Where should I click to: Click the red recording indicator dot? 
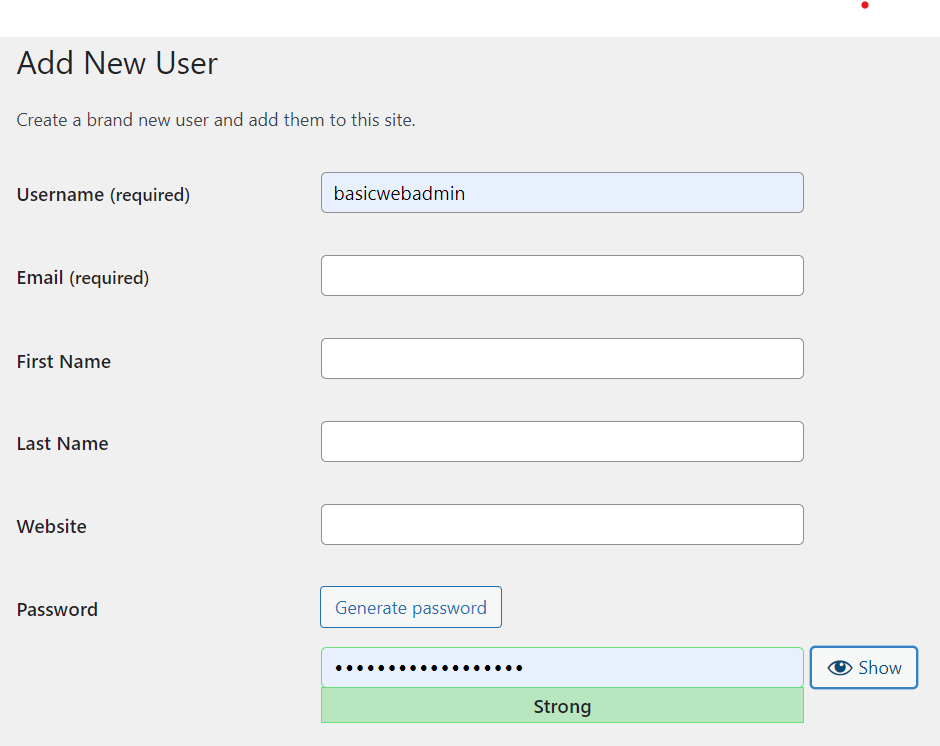click(x=864, y=5)
